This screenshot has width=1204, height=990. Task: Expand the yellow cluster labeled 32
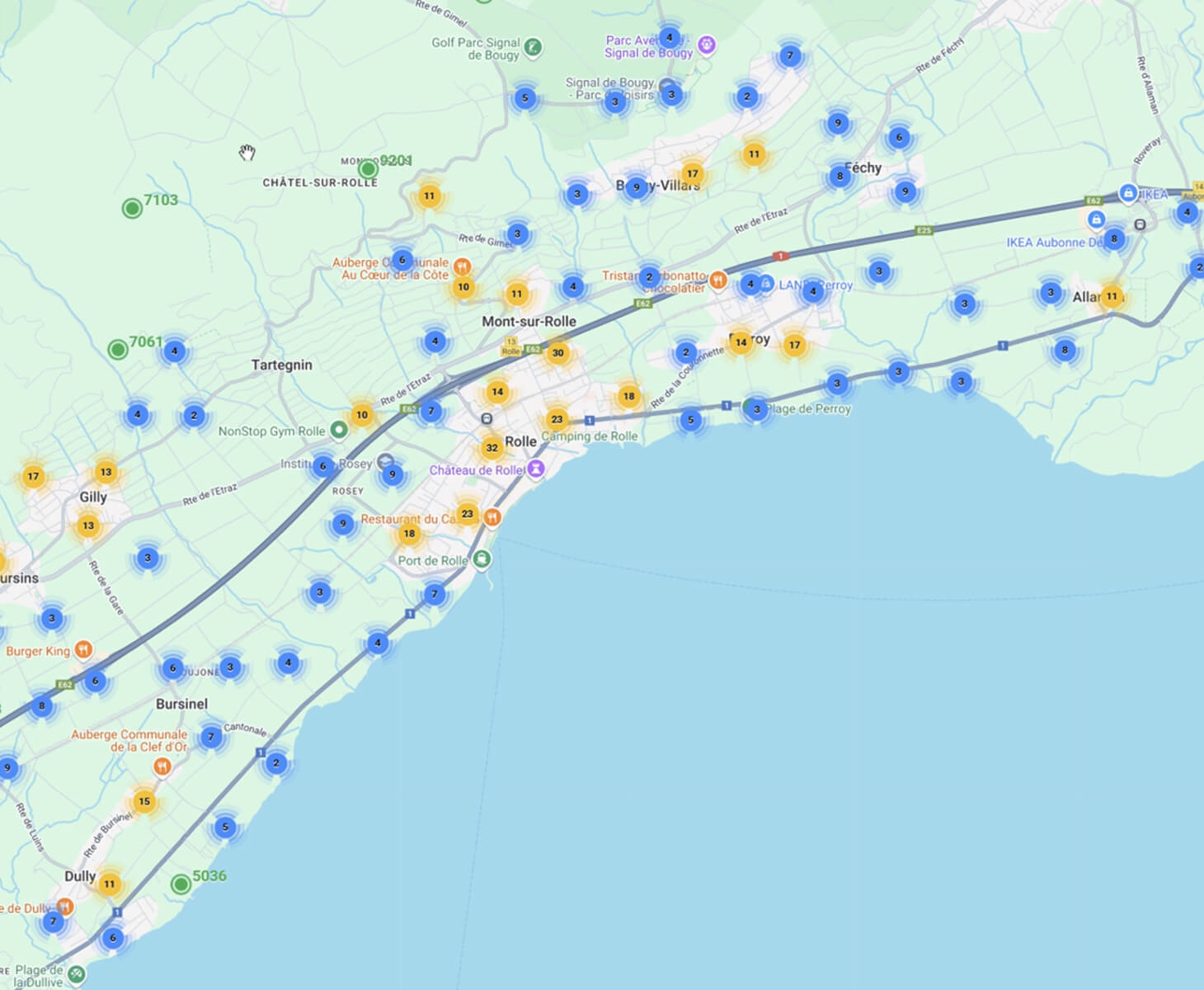pos(491,448)
